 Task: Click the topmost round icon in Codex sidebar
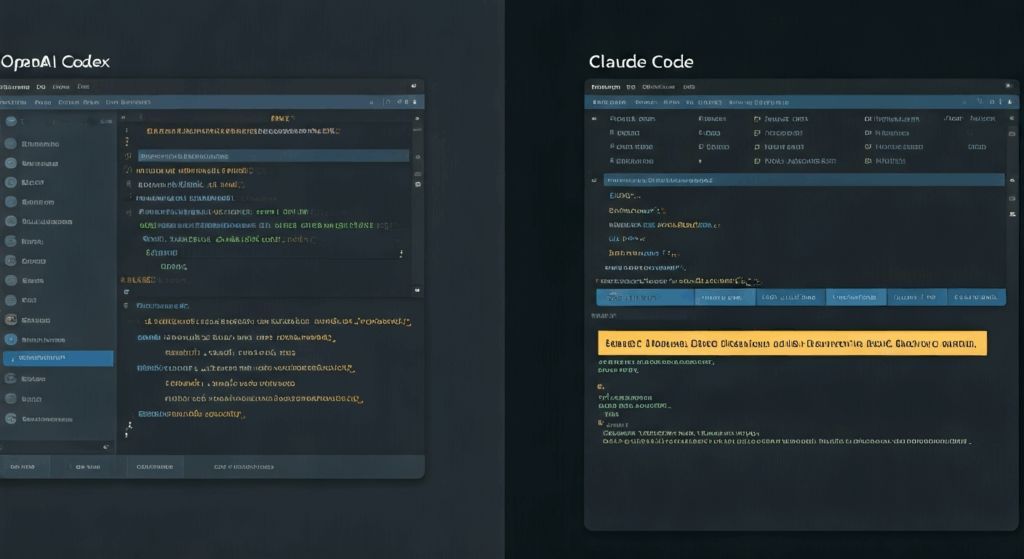tap(11, 121)
